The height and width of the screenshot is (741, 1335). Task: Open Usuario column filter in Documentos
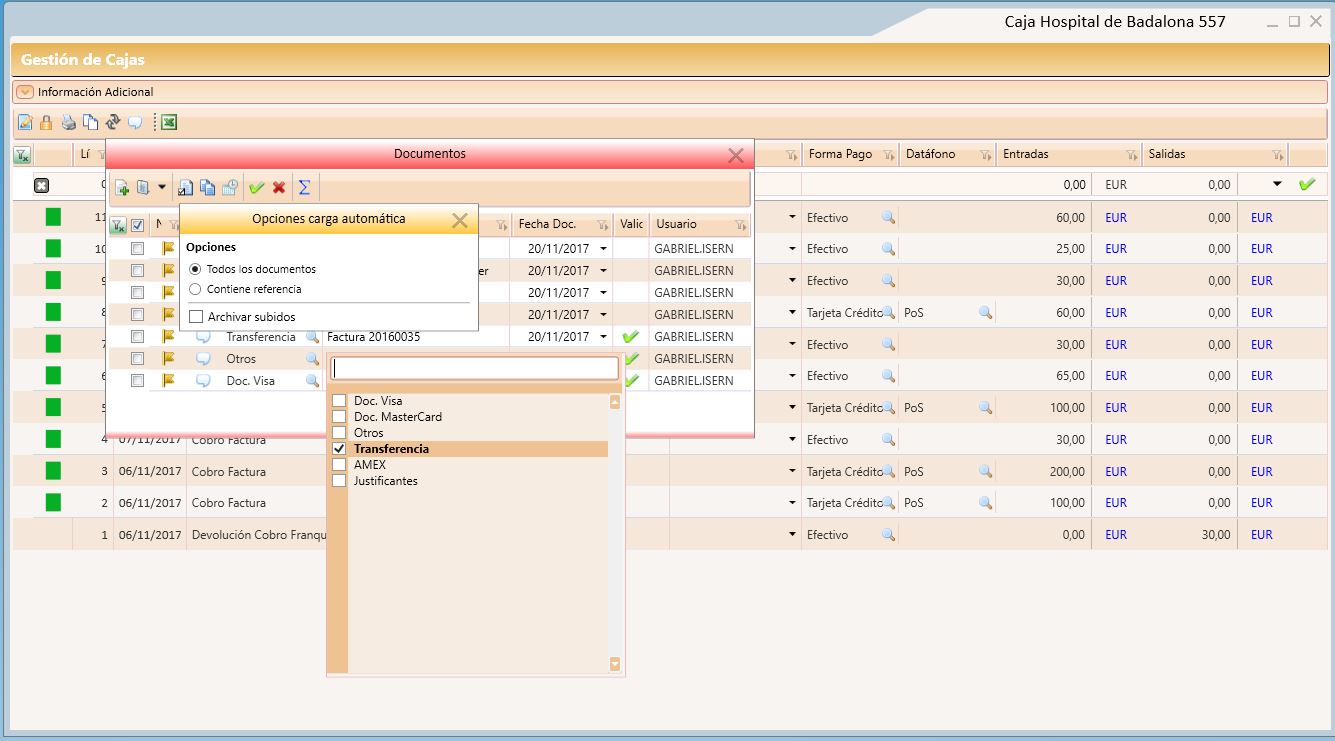point(740,225)
